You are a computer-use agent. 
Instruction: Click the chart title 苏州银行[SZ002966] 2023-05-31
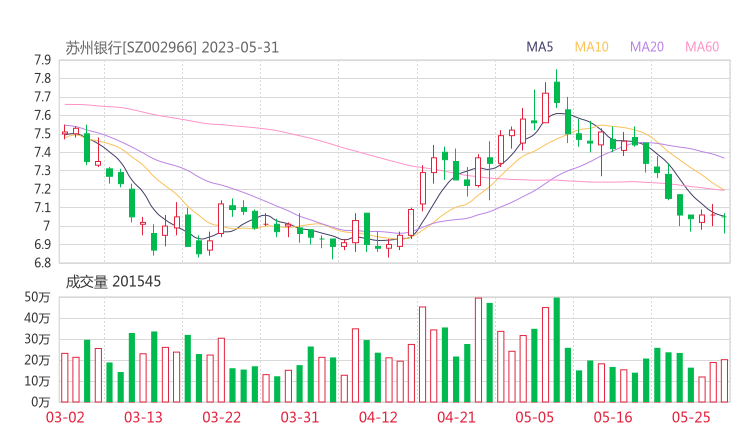tap(172, 47)
